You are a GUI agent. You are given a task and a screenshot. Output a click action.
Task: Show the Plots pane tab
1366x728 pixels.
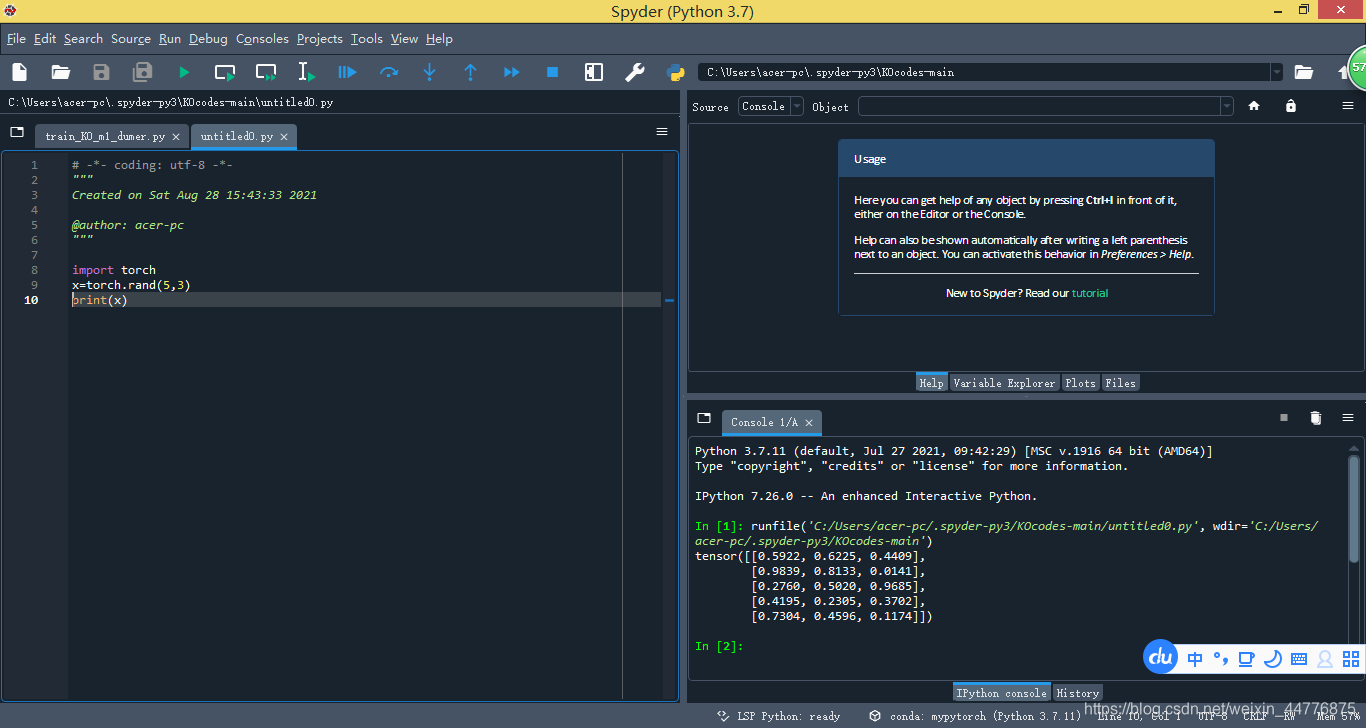(x=1080, y=383)
